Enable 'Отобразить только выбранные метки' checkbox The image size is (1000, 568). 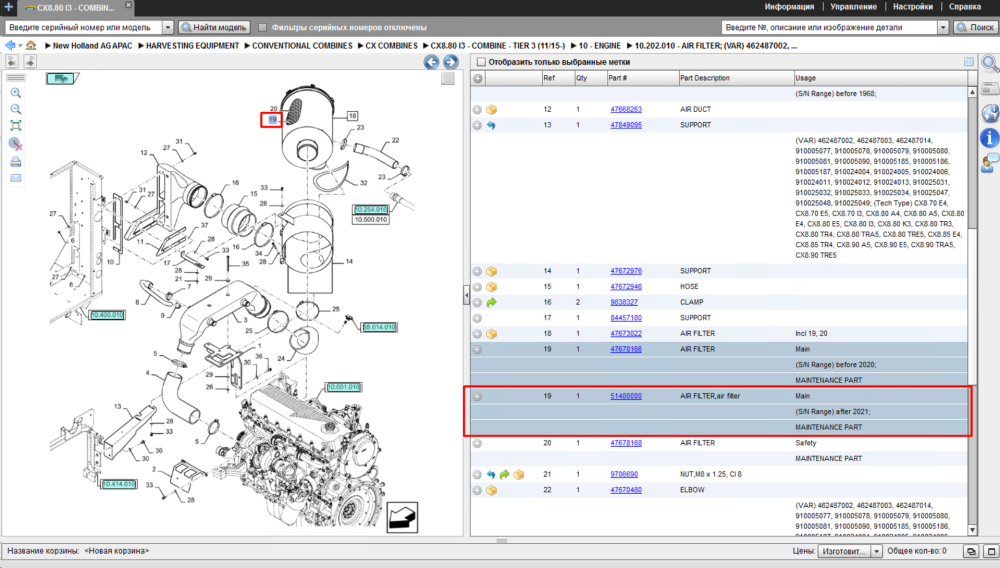coord(482,62)
